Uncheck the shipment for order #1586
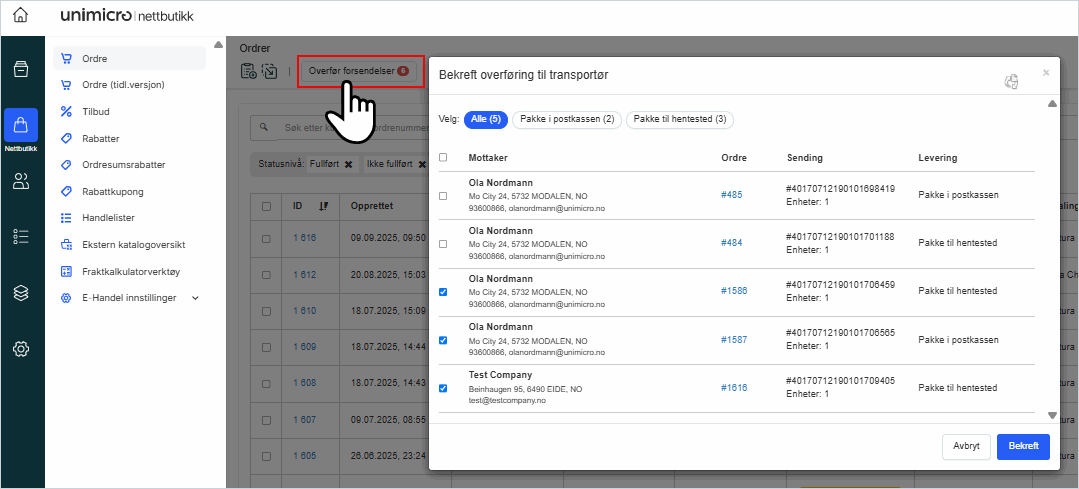1079x489 pixels. click(443, 292)
